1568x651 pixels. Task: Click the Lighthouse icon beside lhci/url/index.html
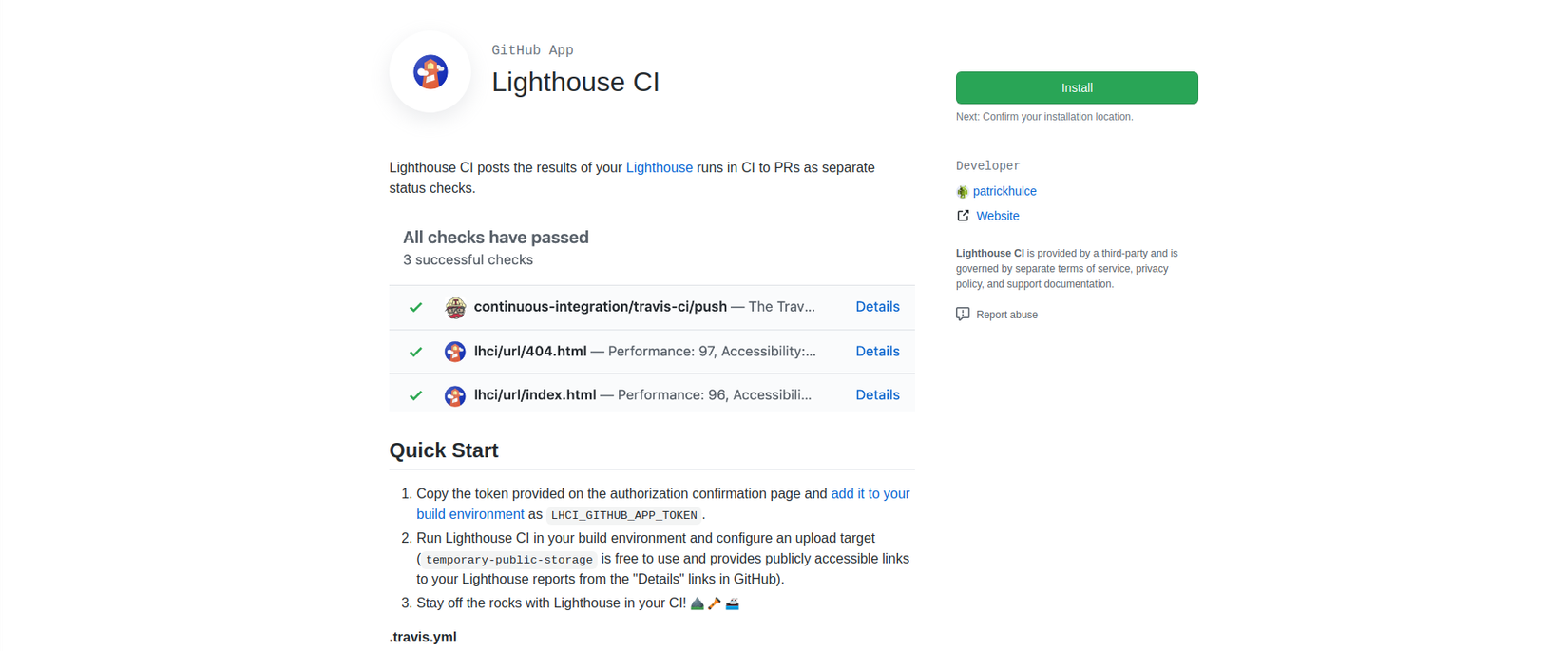point(455,395)
